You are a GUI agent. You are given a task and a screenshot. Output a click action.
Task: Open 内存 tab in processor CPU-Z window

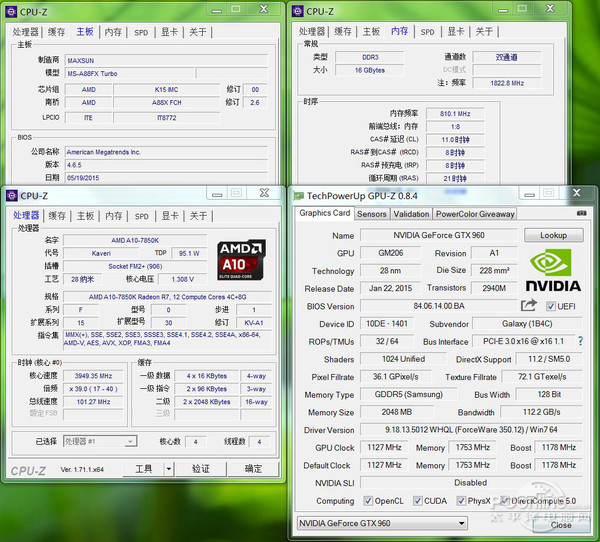114,216
